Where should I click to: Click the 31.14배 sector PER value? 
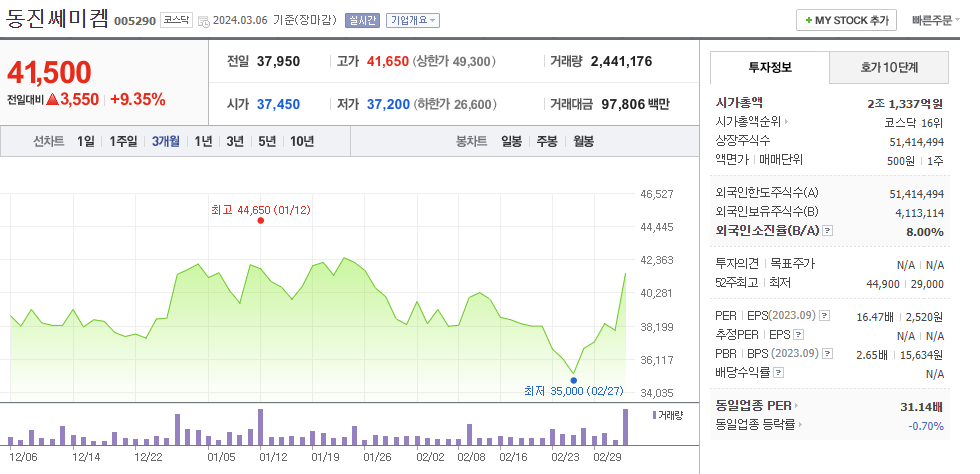(921, 407)
